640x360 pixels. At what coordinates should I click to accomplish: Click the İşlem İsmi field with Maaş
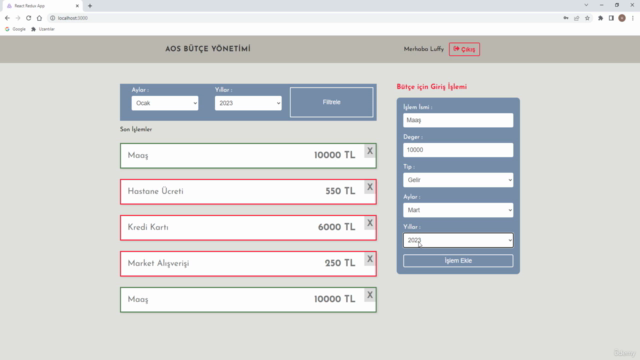tap(458, 120)
